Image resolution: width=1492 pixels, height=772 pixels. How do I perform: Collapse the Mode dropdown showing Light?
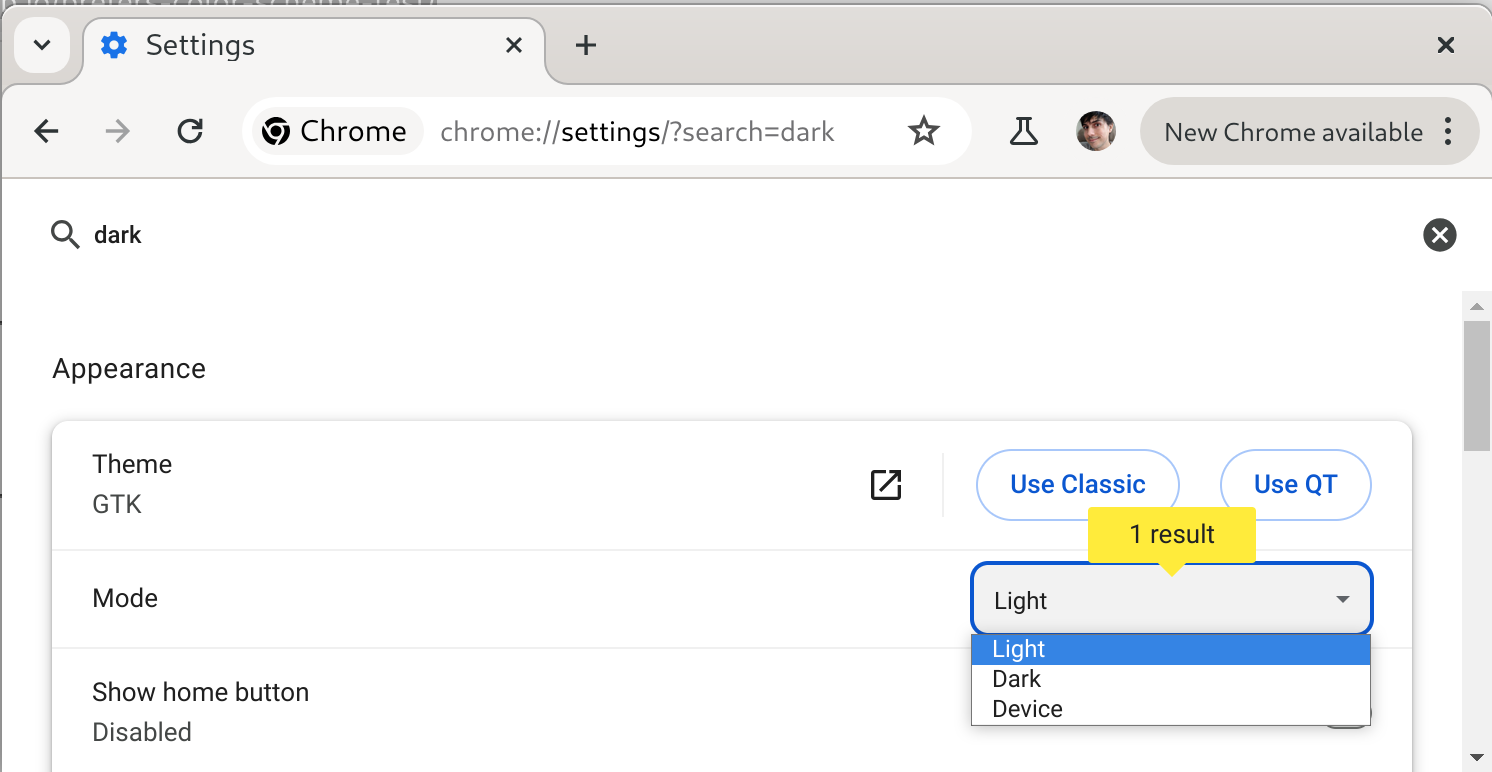1171,600
